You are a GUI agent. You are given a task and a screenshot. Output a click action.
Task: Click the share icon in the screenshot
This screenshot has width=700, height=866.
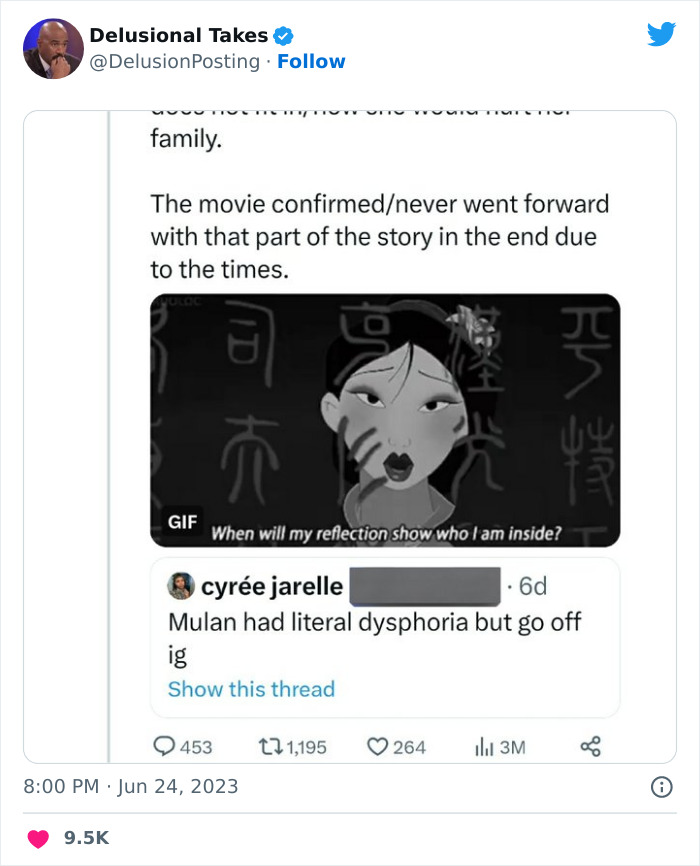click(590, 746)
